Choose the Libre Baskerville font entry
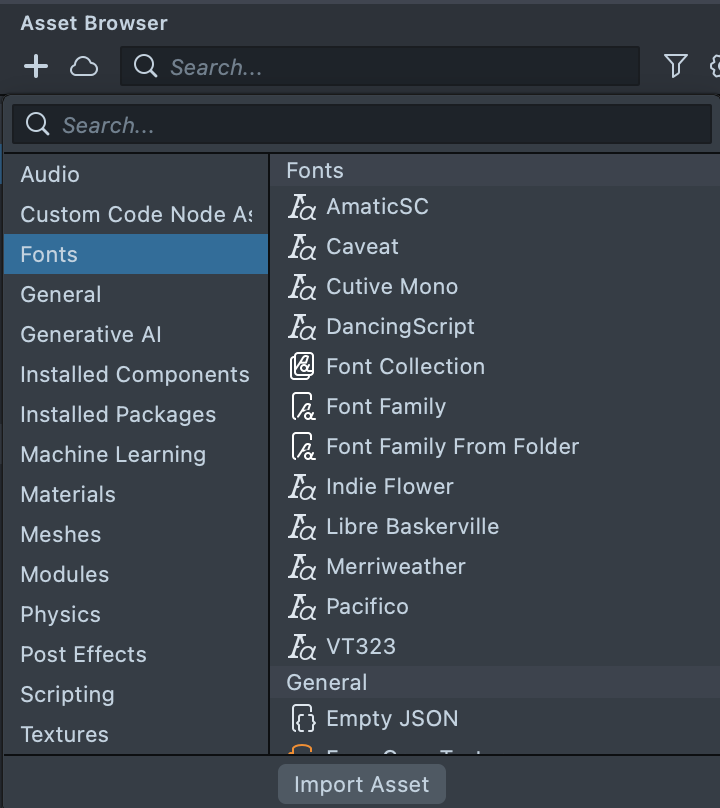Screen dimensions: 720x808 tap(412, 526)
